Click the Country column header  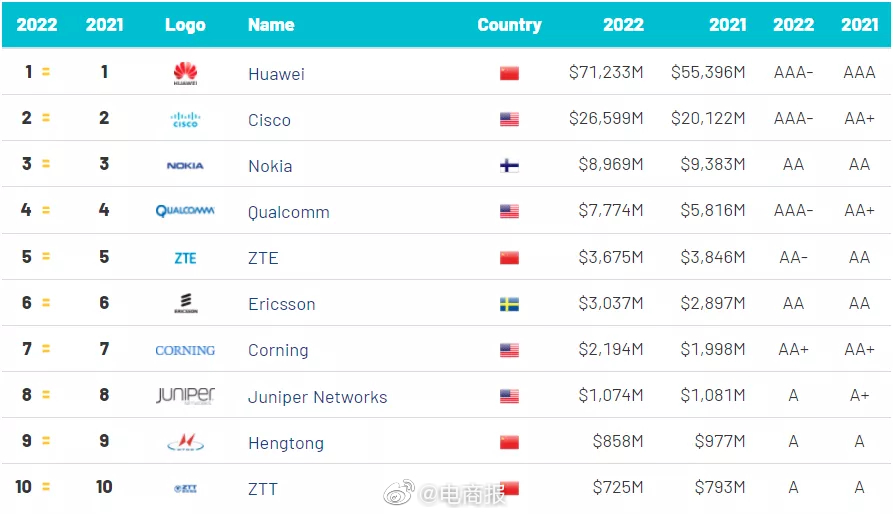pos(509,25)
